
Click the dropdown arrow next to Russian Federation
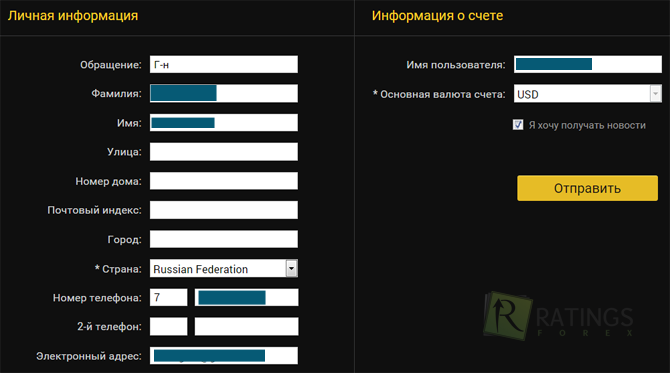point(291,268)
